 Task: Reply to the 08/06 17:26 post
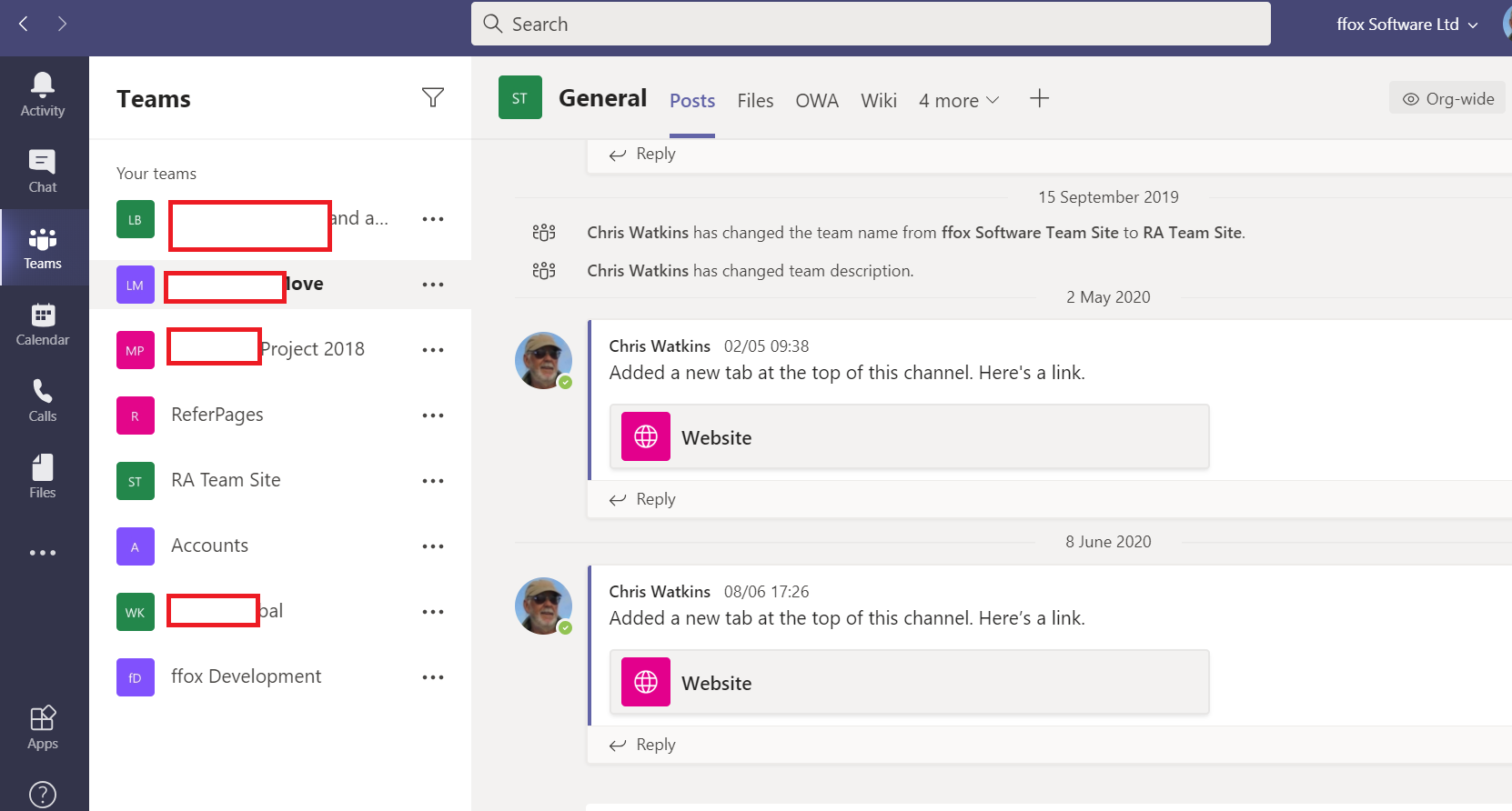(x=642, y=745)
